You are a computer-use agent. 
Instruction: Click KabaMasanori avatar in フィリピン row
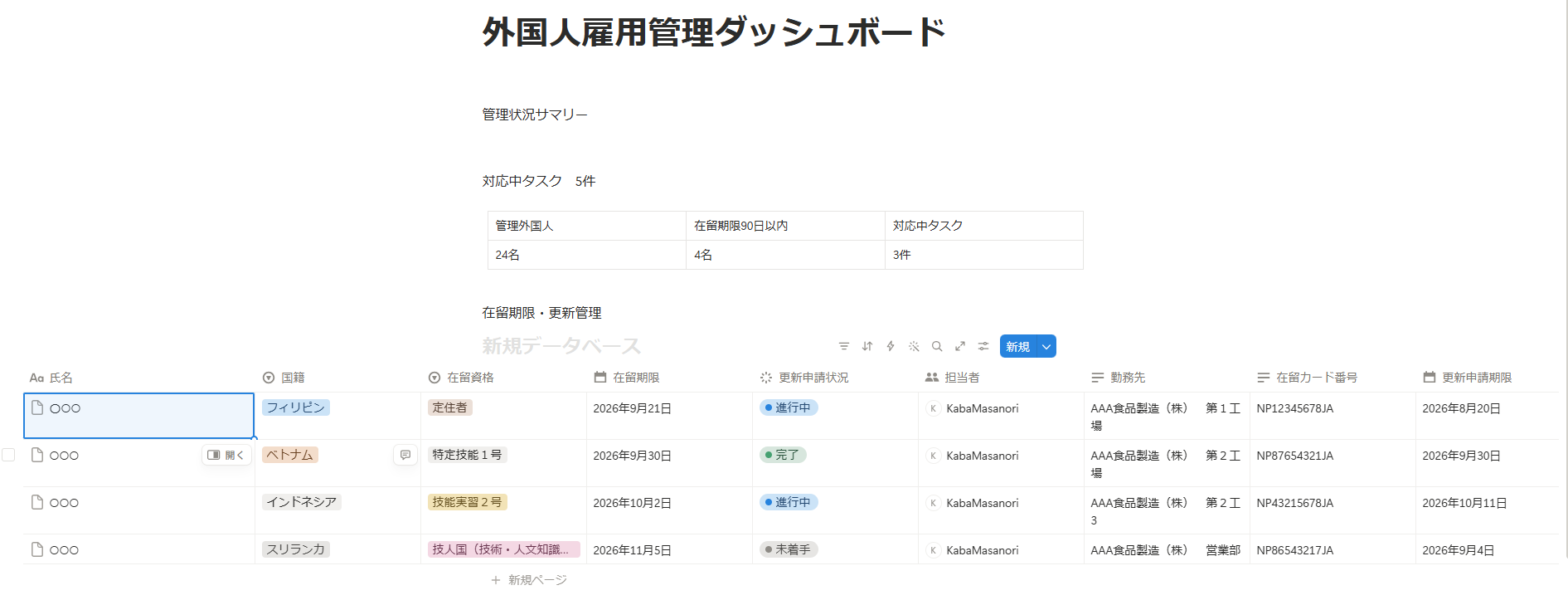point(933,408)
